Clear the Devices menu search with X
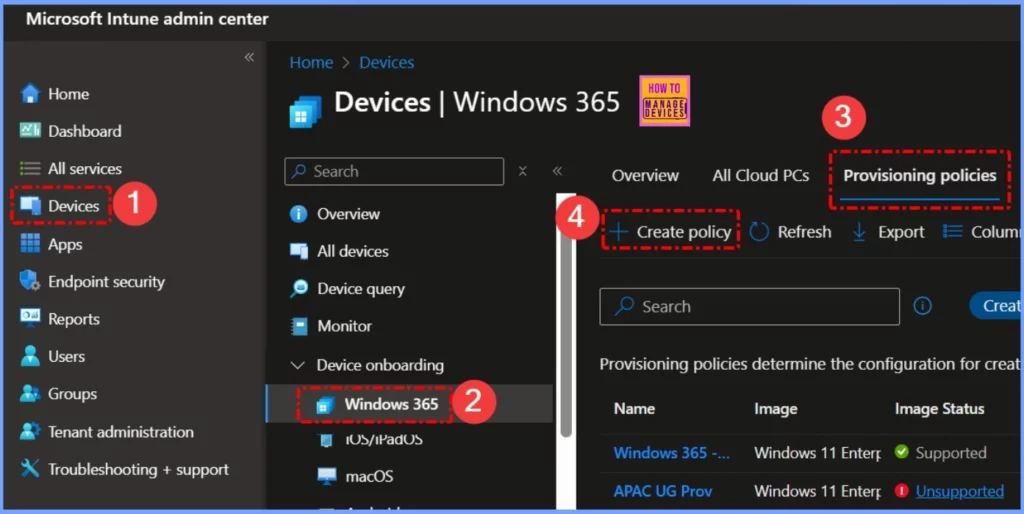 pos(522,171)
